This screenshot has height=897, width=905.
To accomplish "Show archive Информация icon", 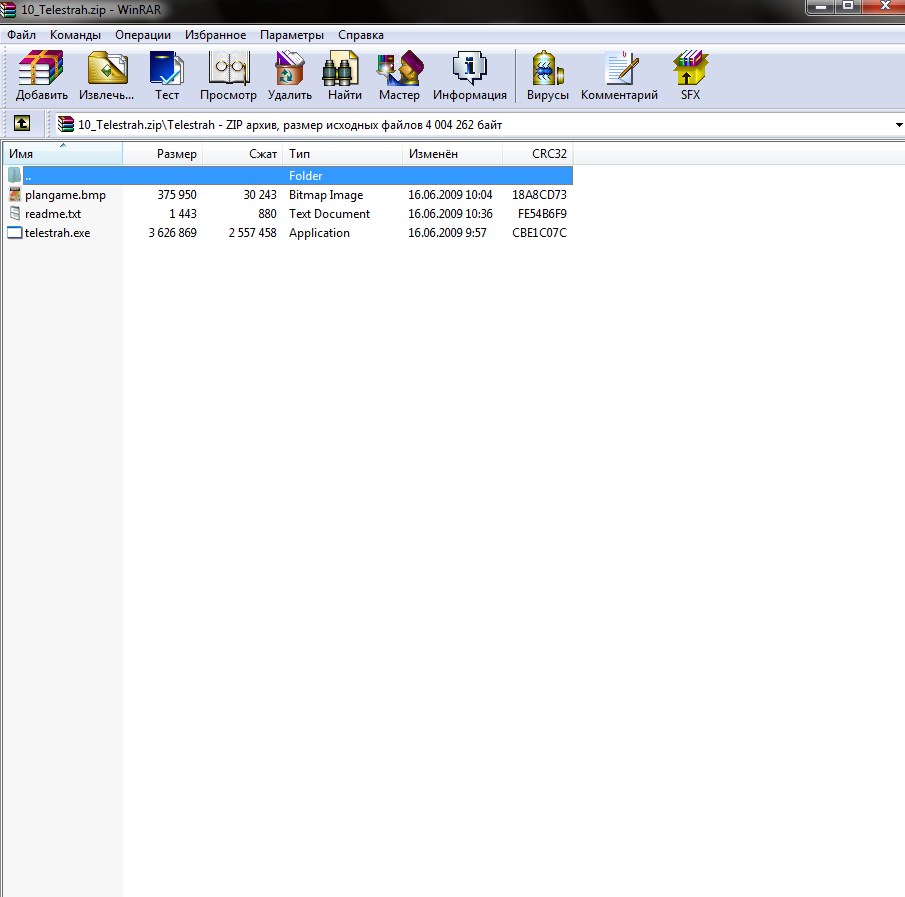I will [470, 68].
